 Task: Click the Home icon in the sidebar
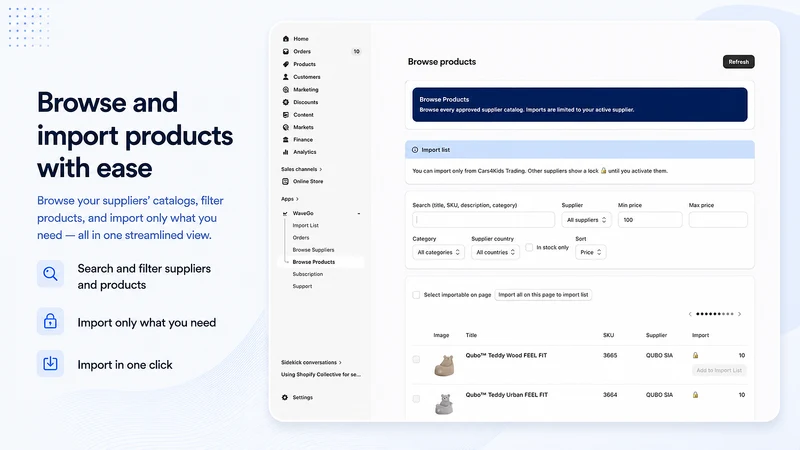click(286, 39)
